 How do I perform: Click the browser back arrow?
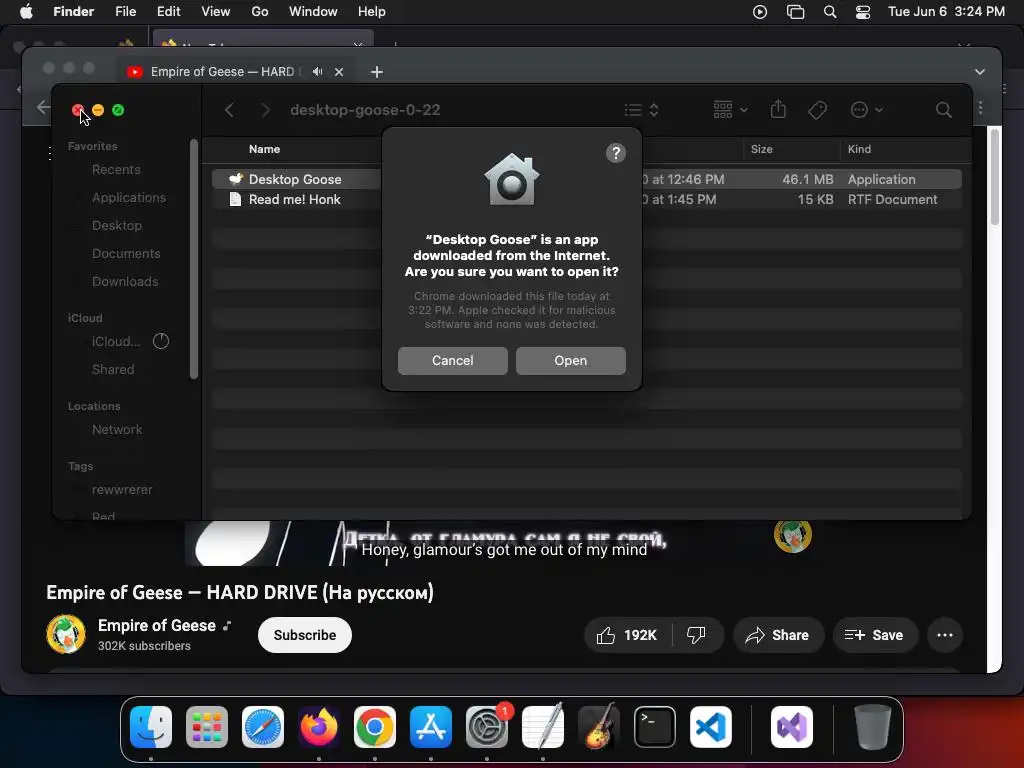coord(43,107)
